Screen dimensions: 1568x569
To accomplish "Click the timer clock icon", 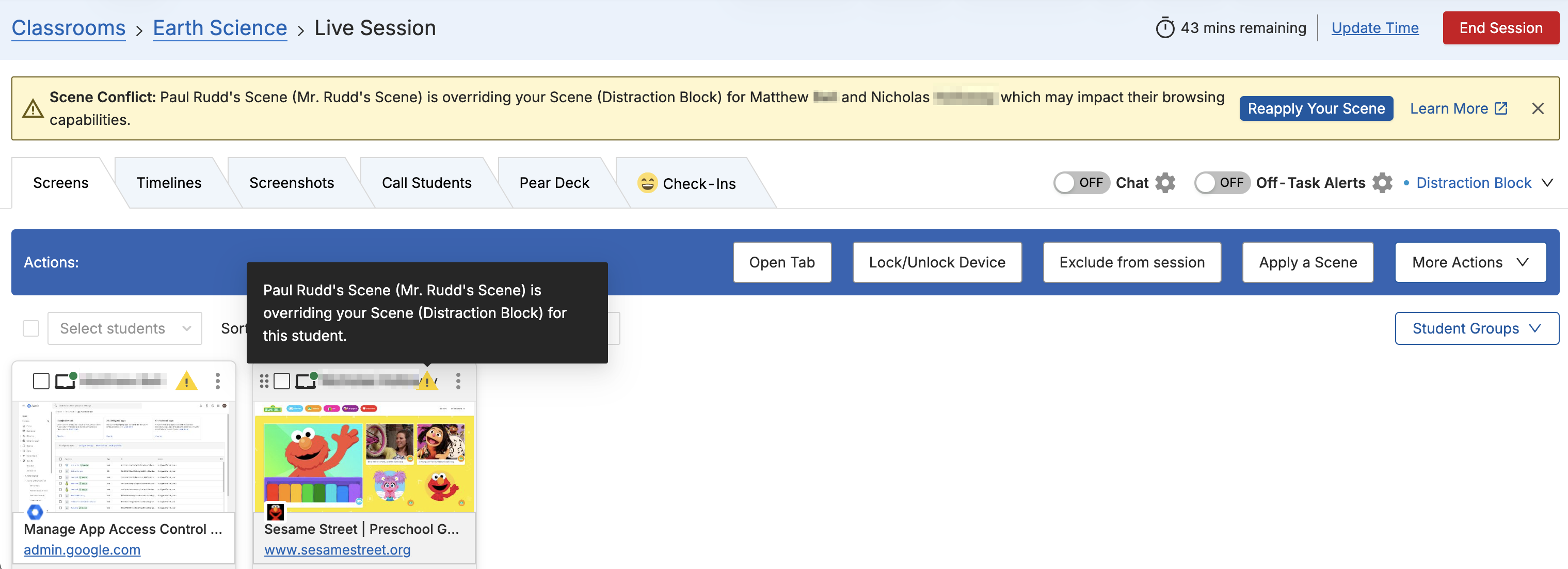I will click(x=1164, y=28).
